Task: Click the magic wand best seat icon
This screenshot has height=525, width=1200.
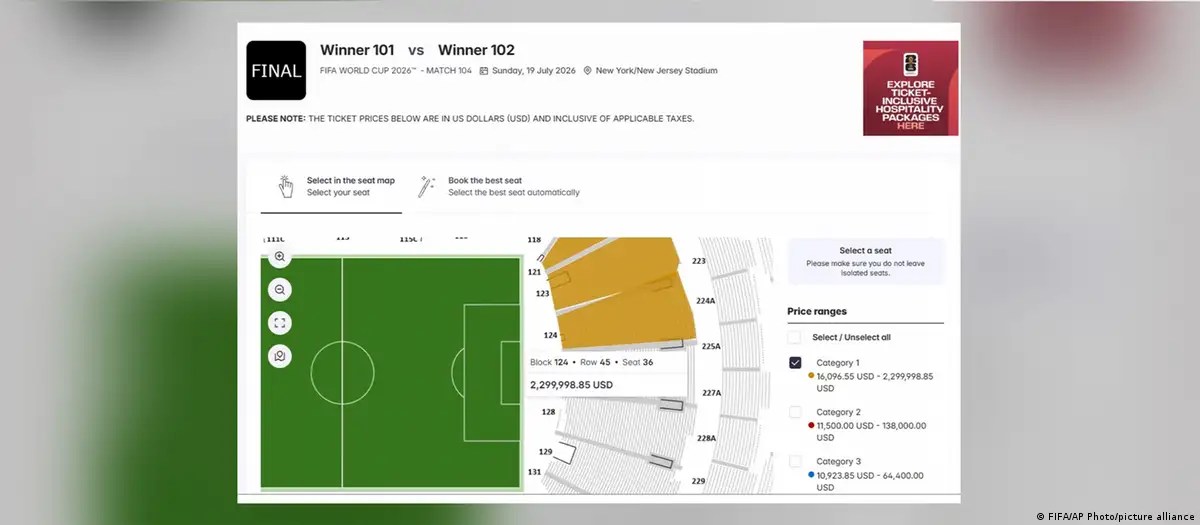Action: (426, 186)
